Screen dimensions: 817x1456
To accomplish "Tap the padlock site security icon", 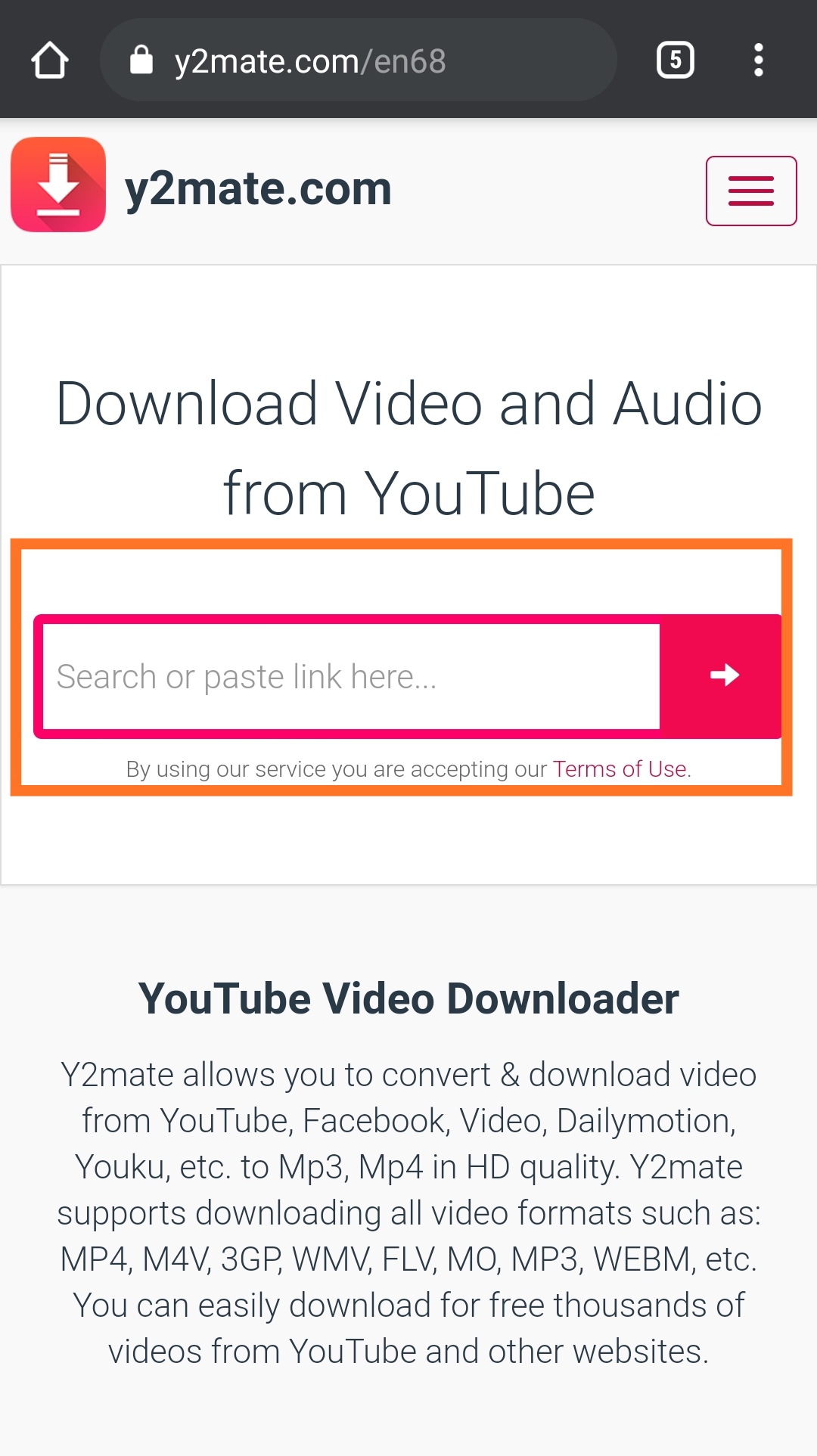I will (x=141, y=60).
